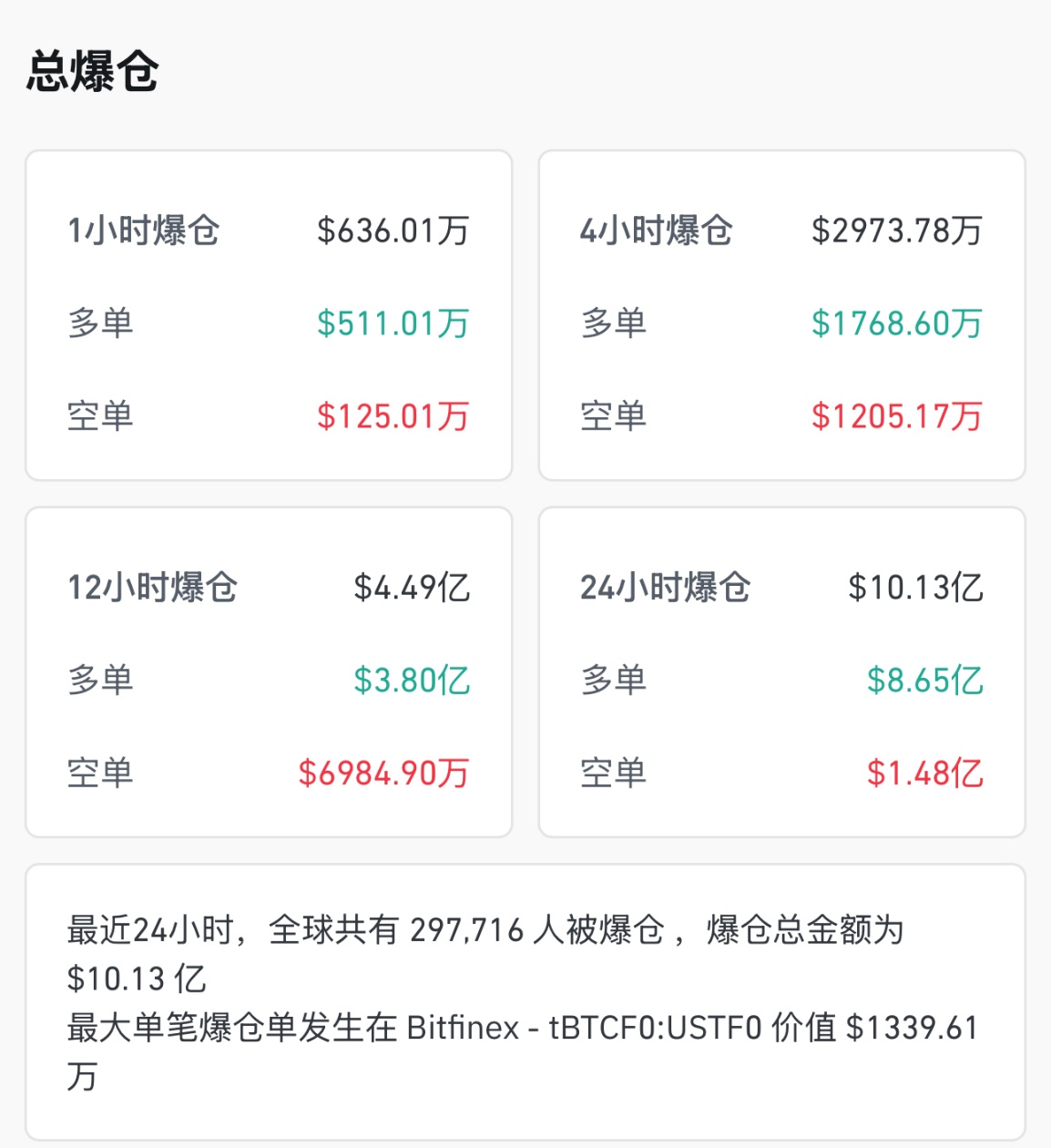The image size is (1051, 1148).
Task: Open the 4小时爆仓 card title
Action: point(656,231)
